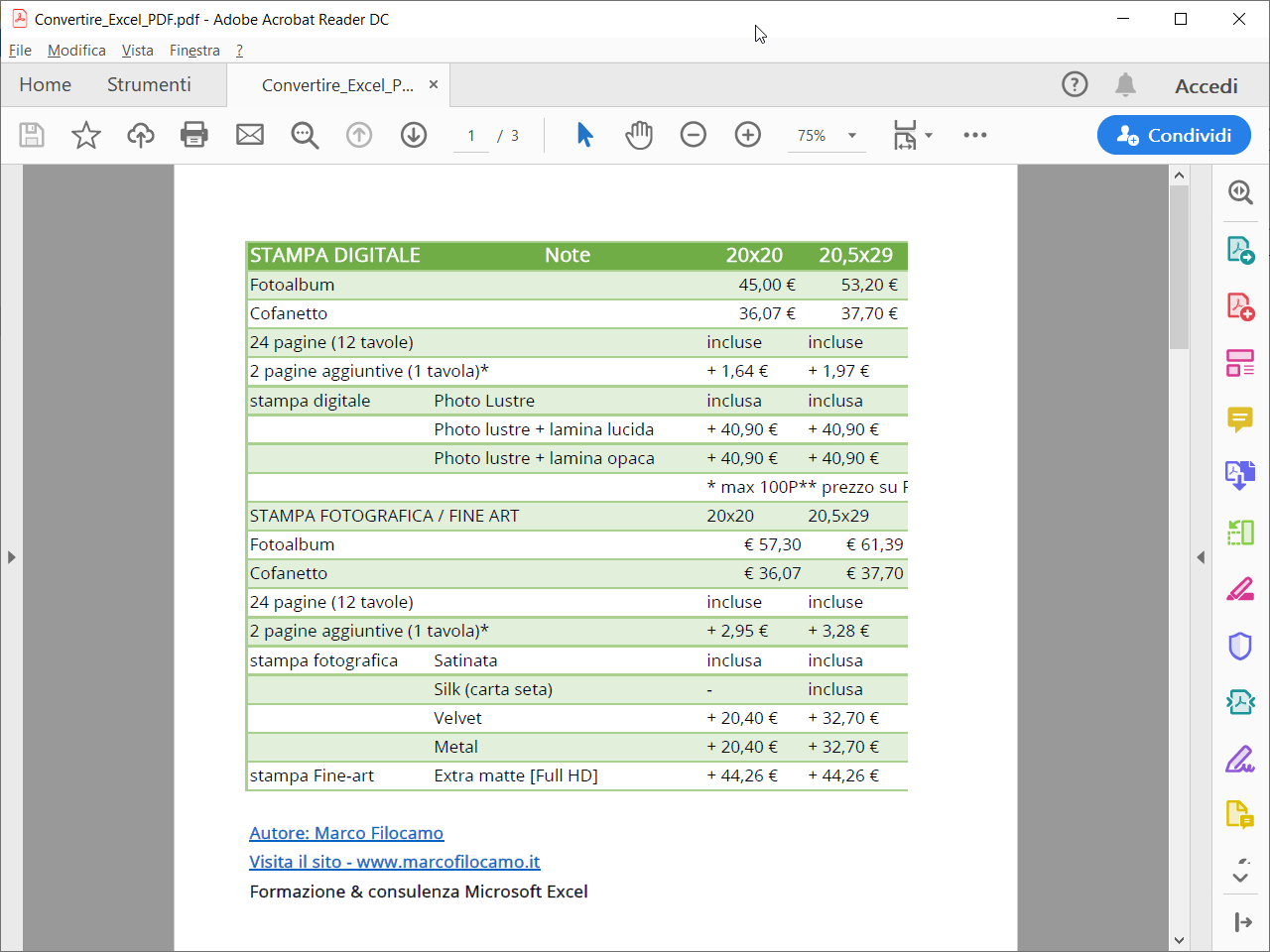The image size is (1270, 952).
Task: Open the Modifica menu
Action: tap(76, 51)
